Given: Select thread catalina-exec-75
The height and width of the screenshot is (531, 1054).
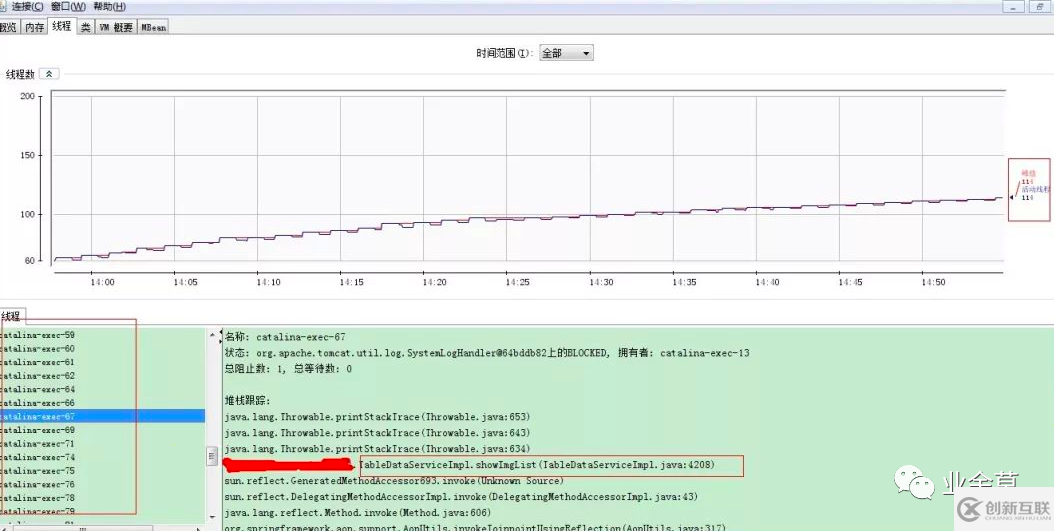Looking at the screenshot, I should point(102,471).
